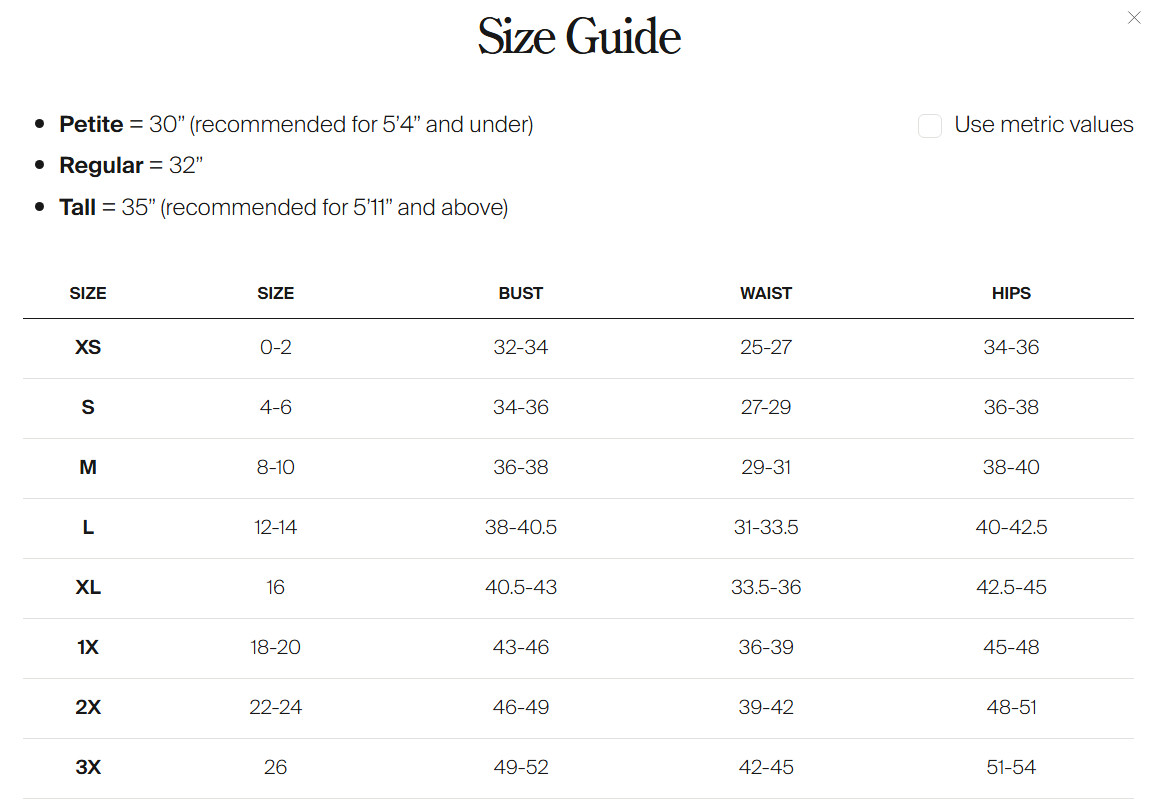Select the HIPS column header
The width and height of the screenshot is (1158, 810).
pyautogui.click(x=1011, y=293)
